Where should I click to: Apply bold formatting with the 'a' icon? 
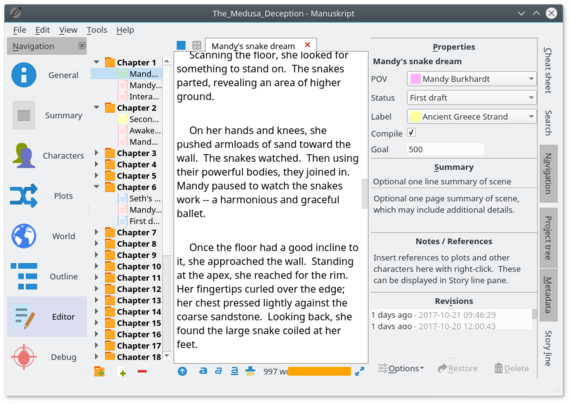203,371
